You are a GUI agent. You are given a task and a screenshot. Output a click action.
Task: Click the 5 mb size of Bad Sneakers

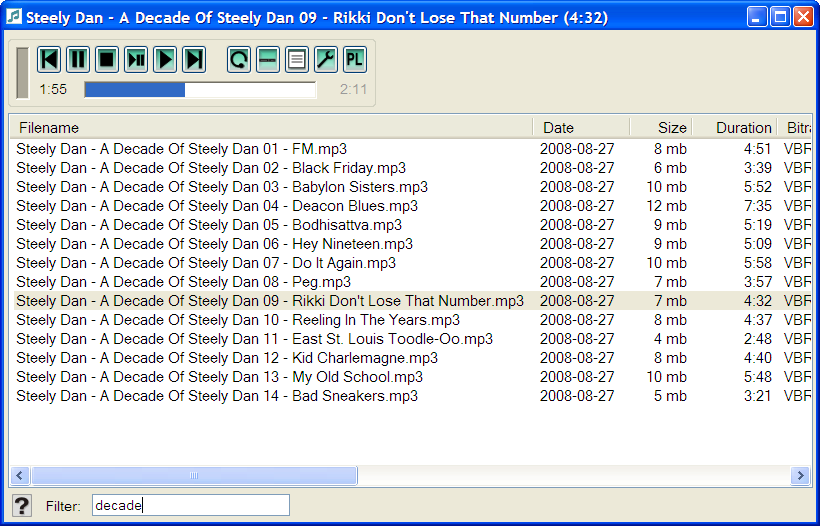670,396
